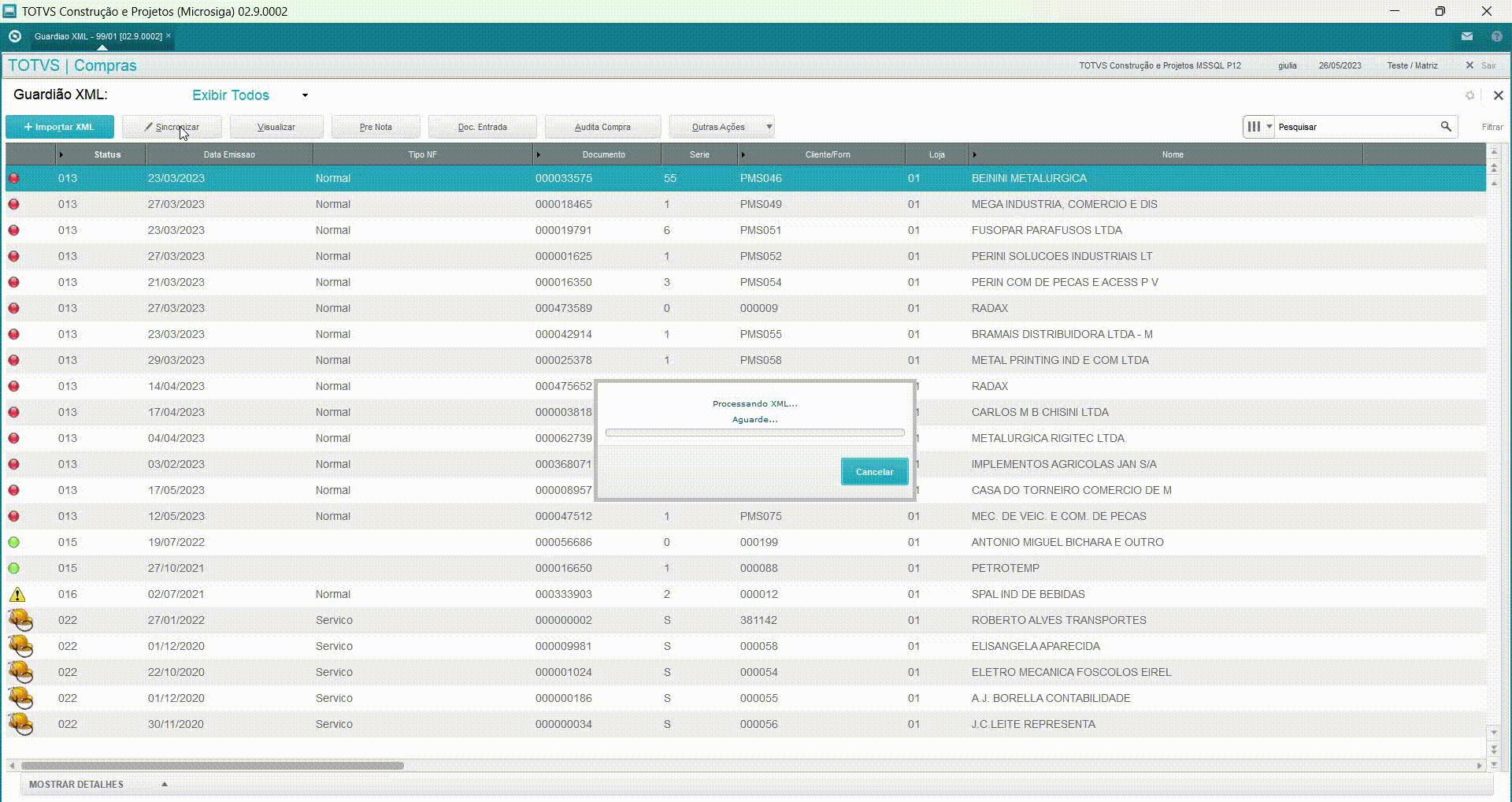
Task: Click the Doc. Entrada button
Action: pos(483,127)
